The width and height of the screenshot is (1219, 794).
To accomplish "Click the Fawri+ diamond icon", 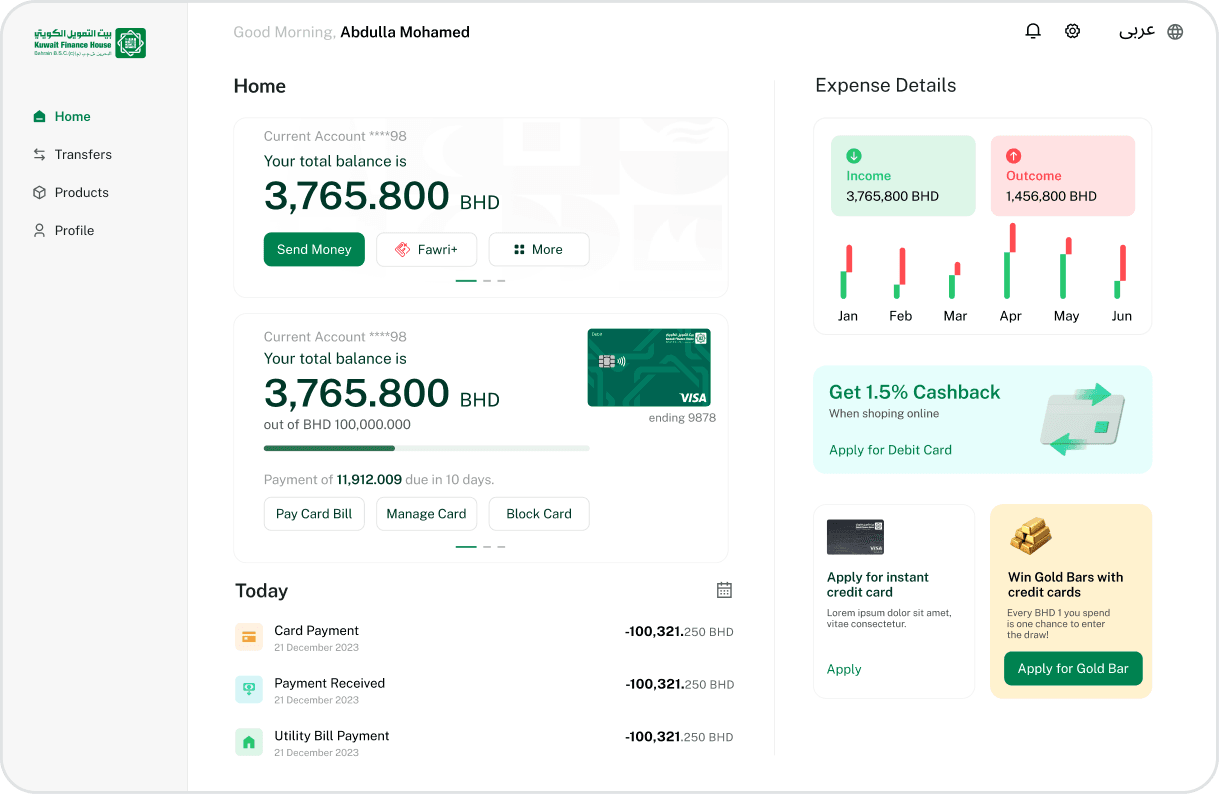I will click(x=402, y=249).
